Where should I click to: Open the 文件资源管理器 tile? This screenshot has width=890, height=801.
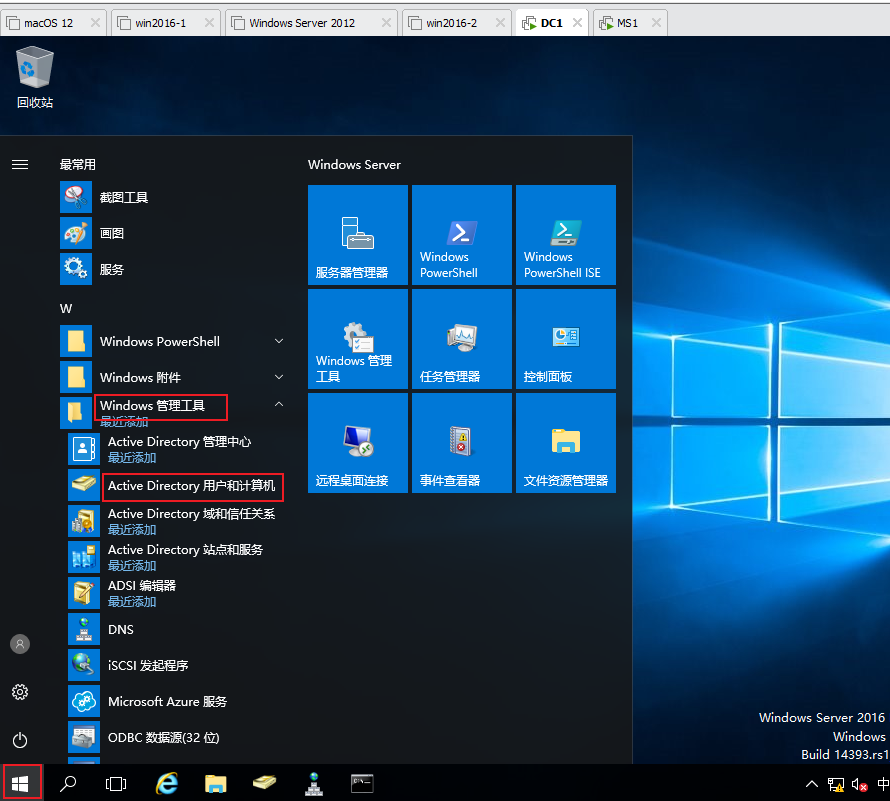565,443
